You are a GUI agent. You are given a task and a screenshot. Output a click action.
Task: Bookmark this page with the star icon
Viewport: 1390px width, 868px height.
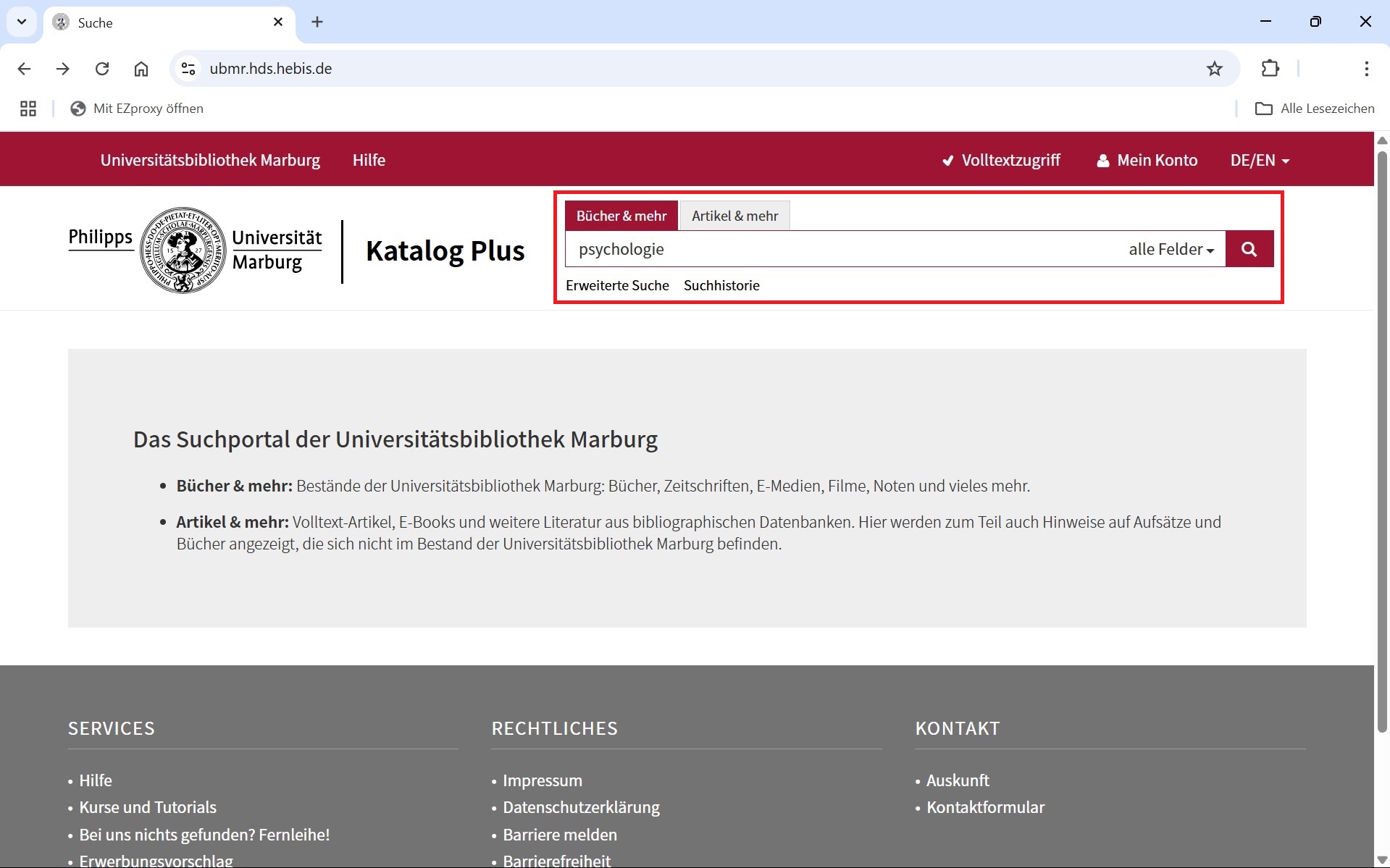point(1214,69)
